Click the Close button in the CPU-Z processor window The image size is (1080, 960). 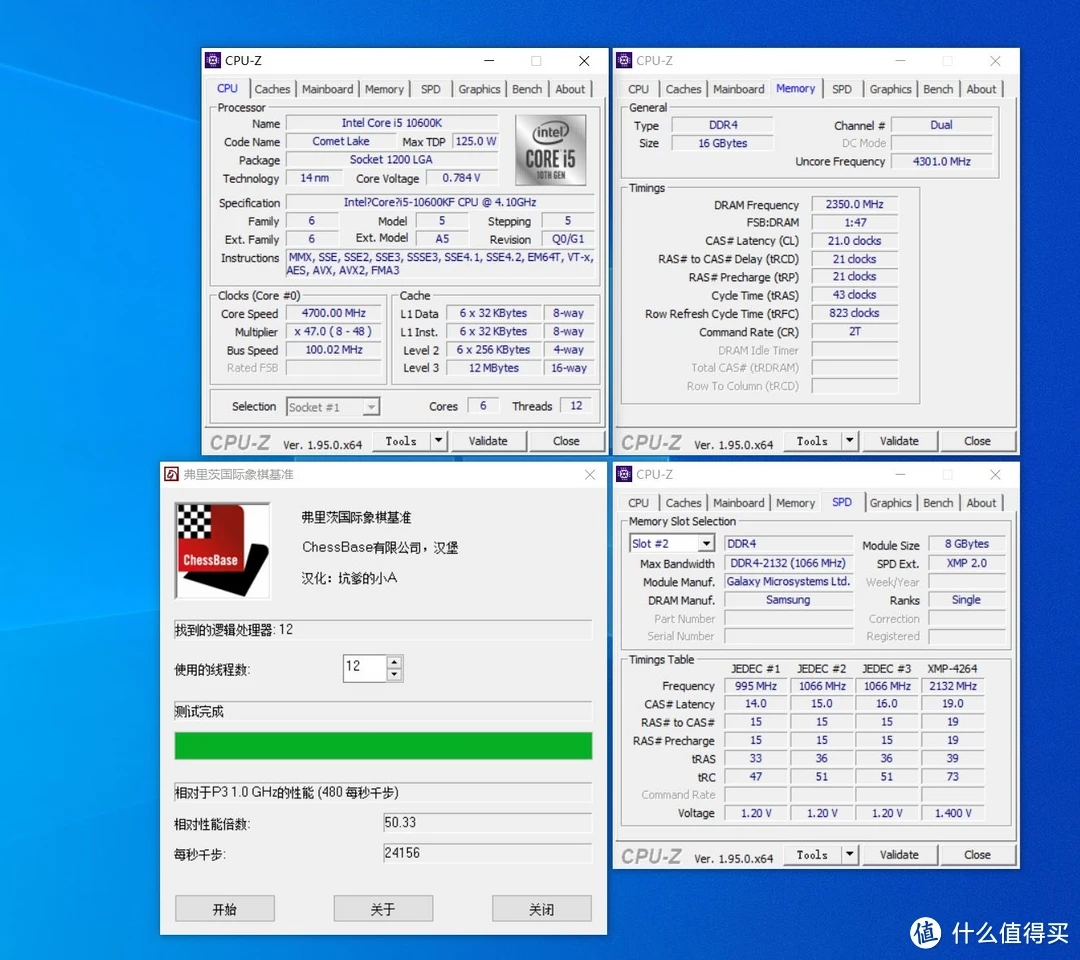[566, 441]
